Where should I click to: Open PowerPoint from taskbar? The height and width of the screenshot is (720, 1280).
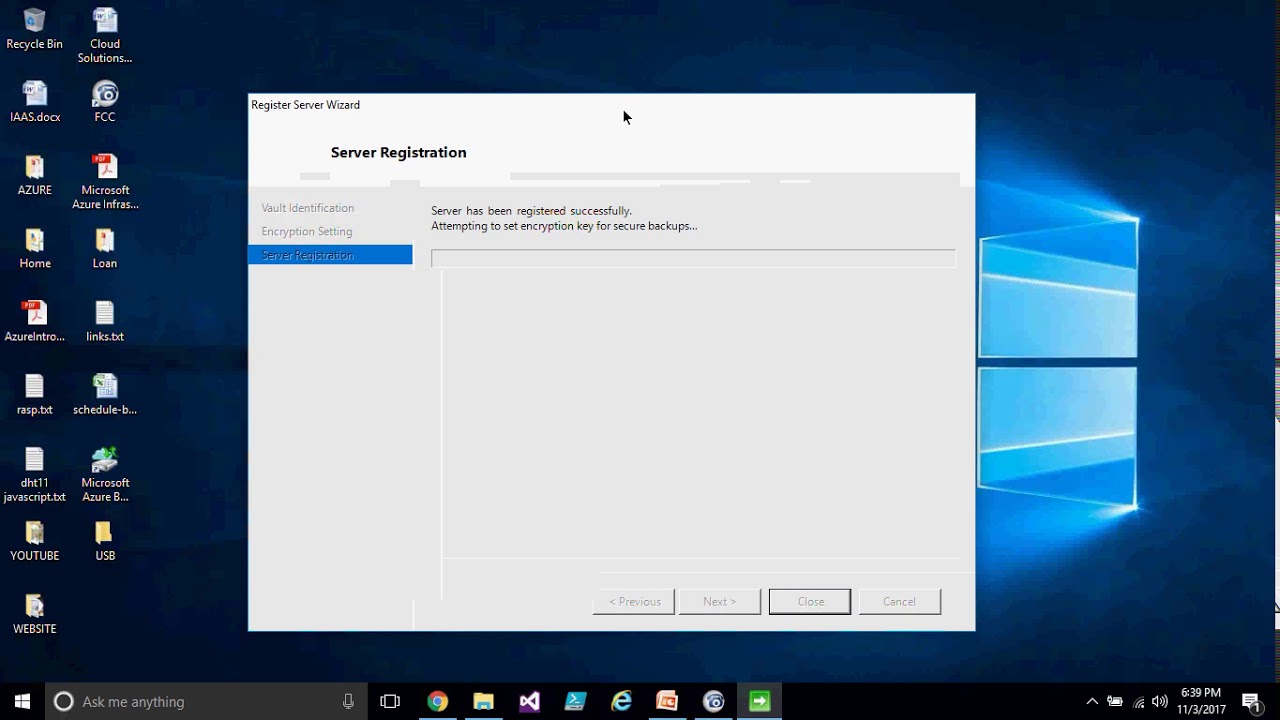tap(667, 701)
